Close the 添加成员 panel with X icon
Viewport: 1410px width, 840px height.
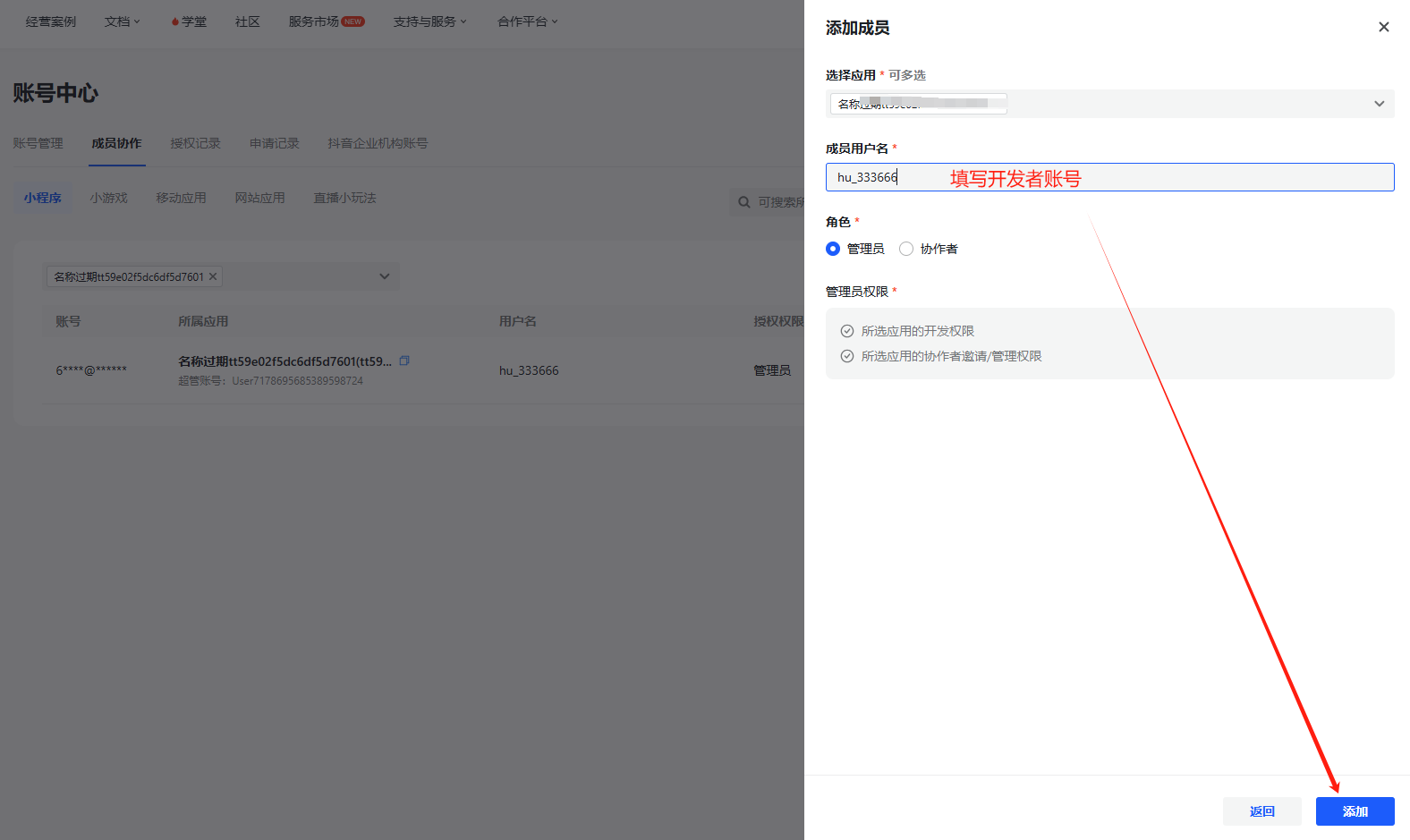point(1383,27)
